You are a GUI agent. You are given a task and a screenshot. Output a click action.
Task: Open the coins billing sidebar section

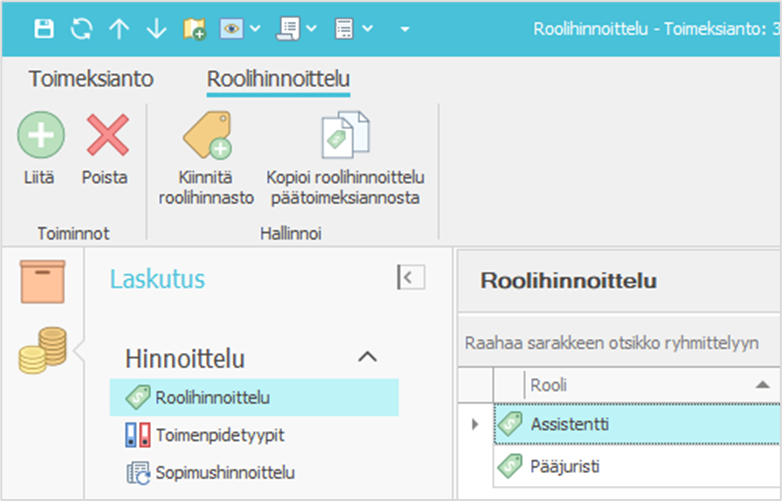[43, 349]
